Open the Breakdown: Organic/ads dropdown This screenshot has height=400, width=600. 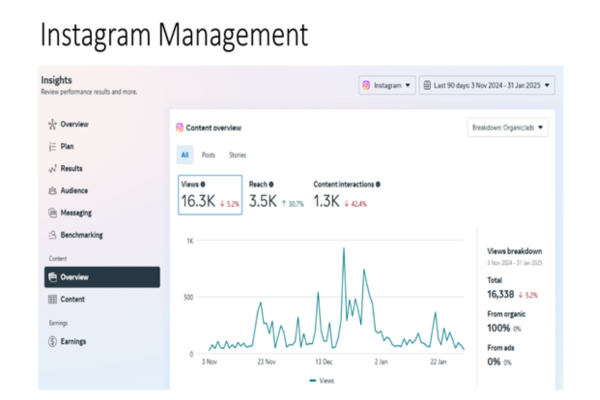tap(508, 128)
